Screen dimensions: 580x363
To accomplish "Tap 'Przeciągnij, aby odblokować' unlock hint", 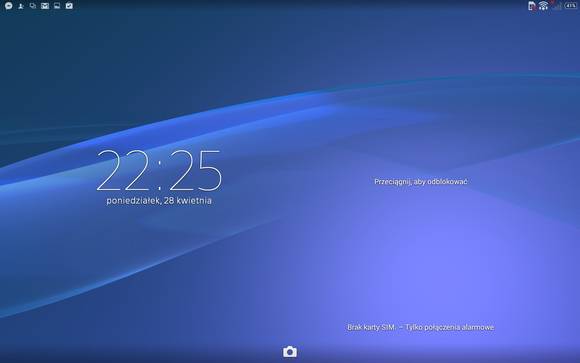I will tap(421, 182).
